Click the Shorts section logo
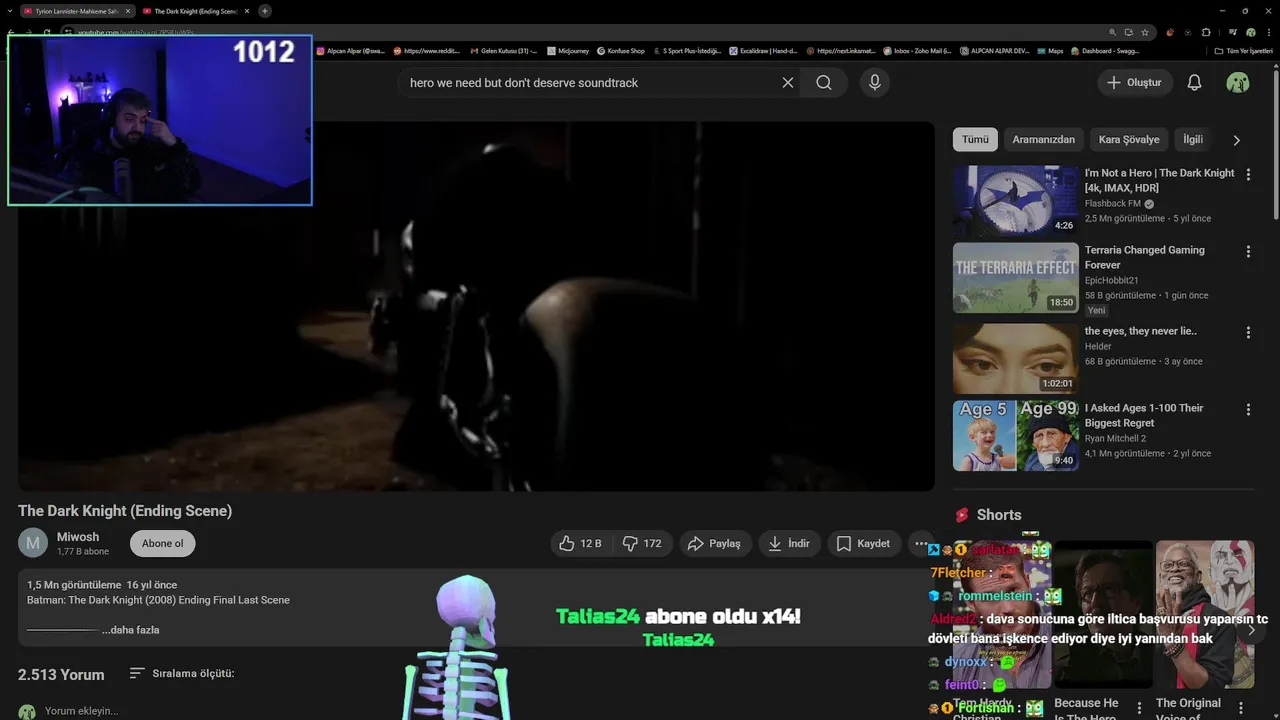 pos(962,515)
